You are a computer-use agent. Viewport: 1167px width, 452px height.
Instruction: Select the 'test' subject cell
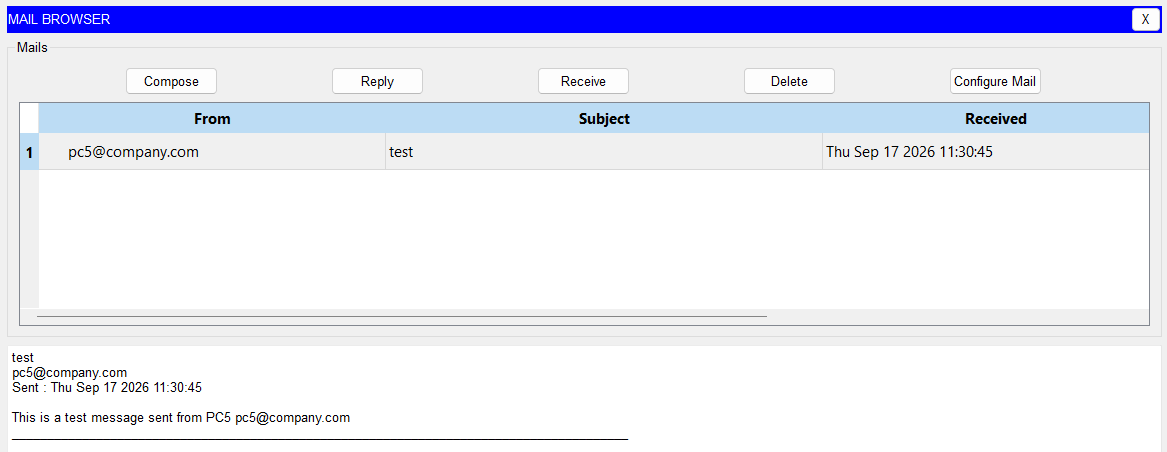(604, 152)
